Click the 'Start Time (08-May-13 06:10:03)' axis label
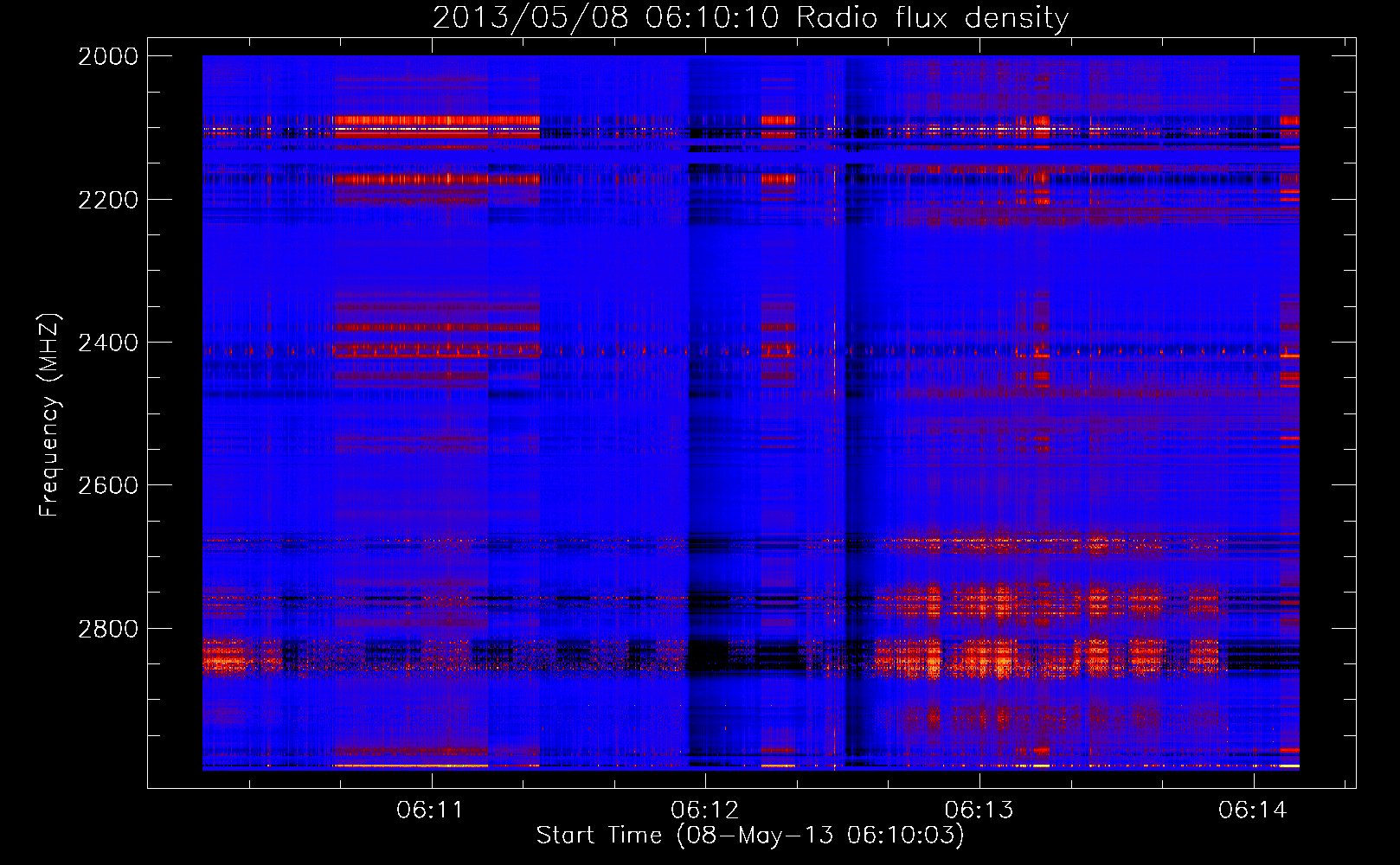Viewport: 1400px width, 865px height. 750,835
